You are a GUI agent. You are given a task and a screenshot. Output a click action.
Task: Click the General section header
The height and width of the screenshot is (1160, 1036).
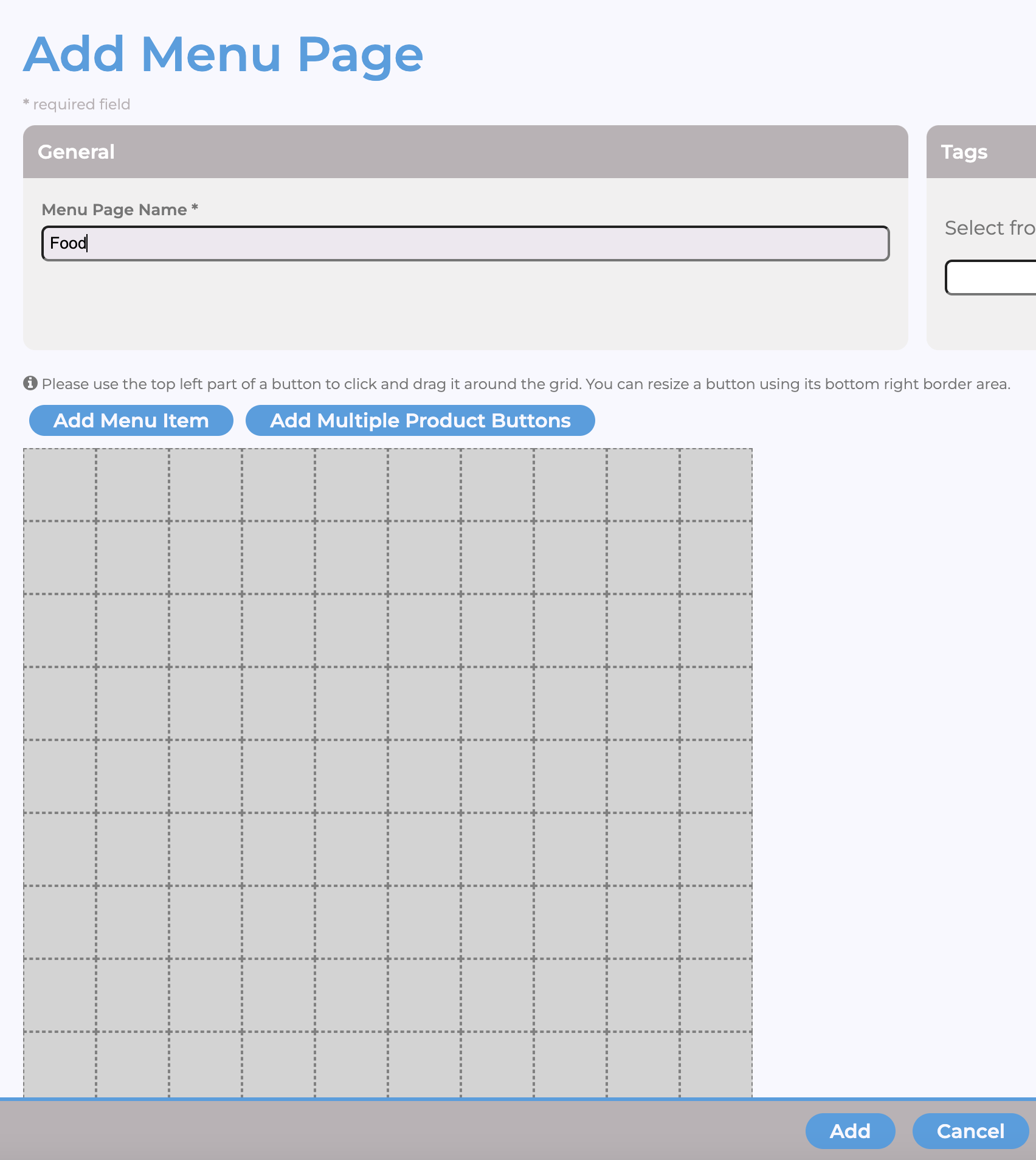(465, 152)
